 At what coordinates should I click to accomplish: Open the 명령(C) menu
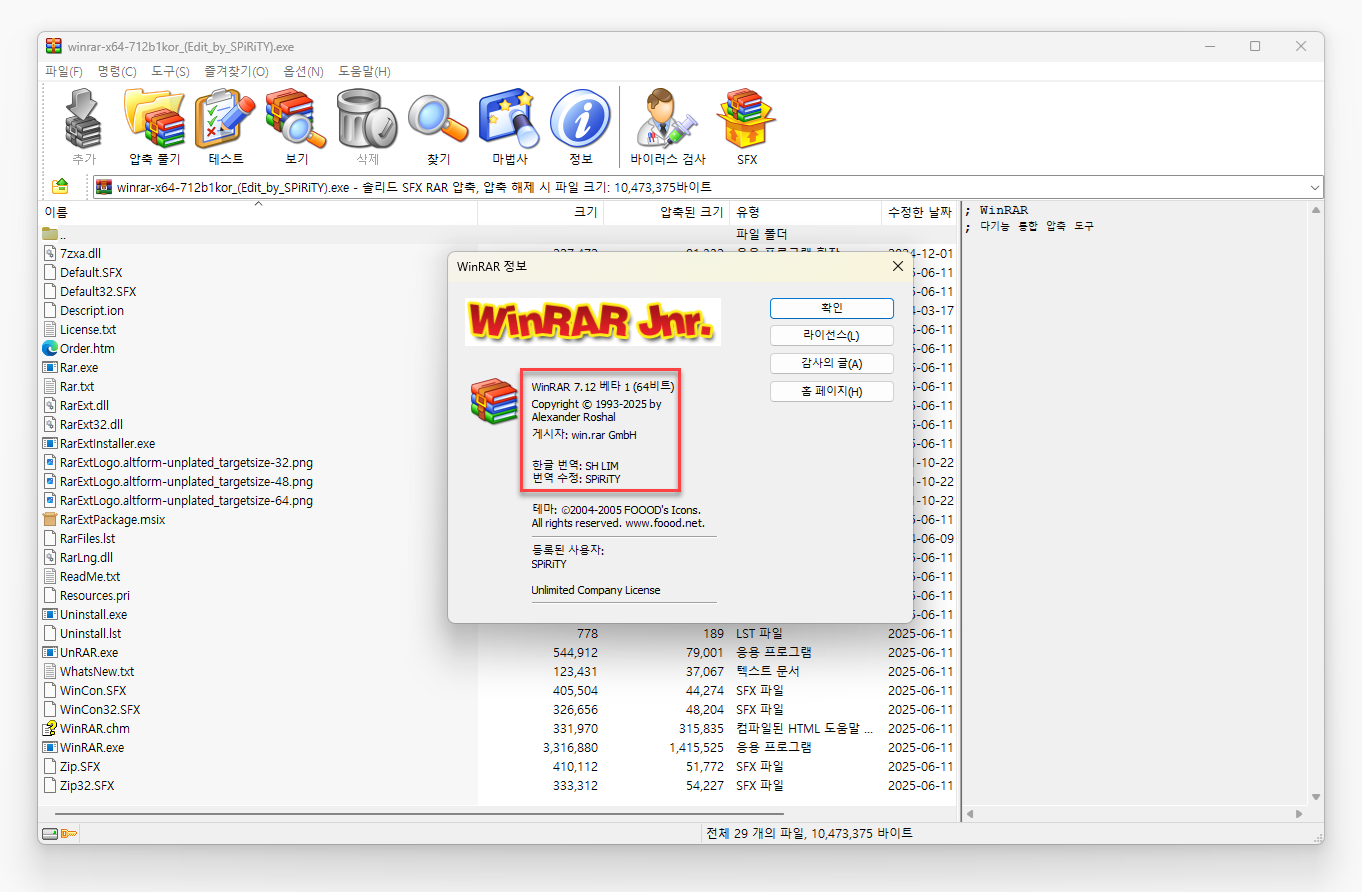[117, 71]
